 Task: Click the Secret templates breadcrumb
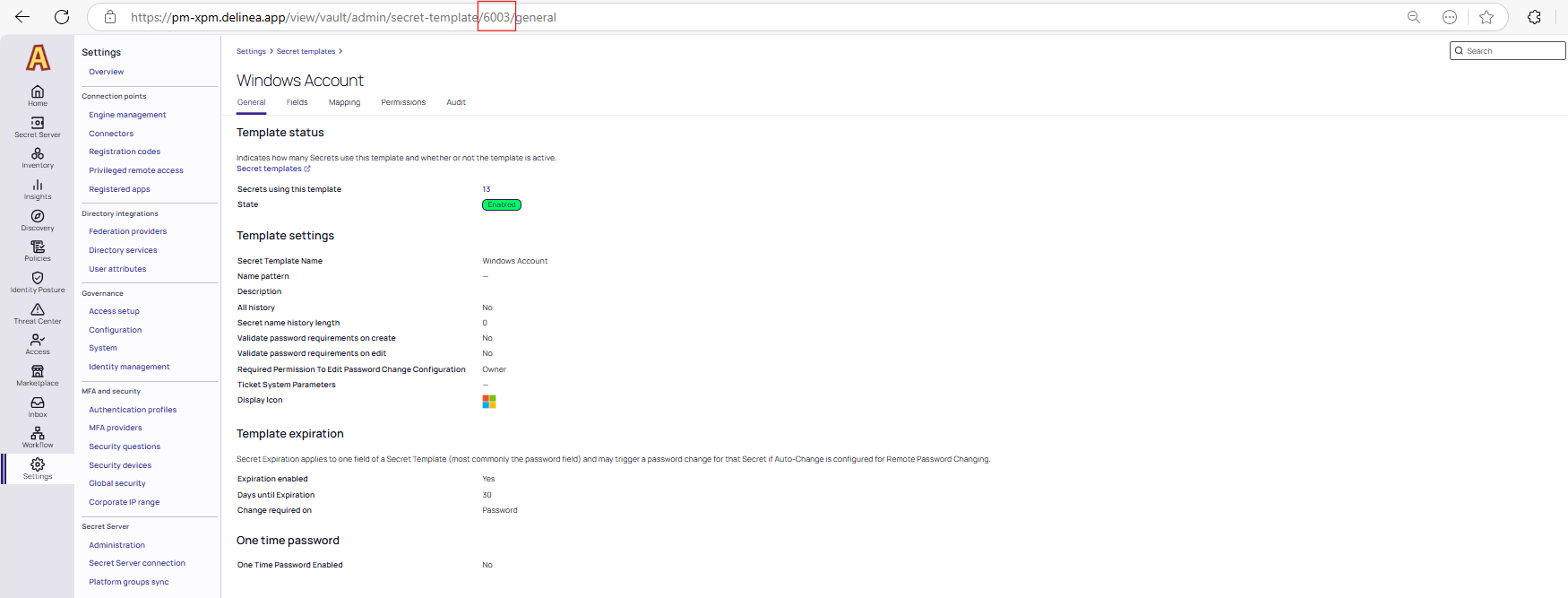click(306, 51)
